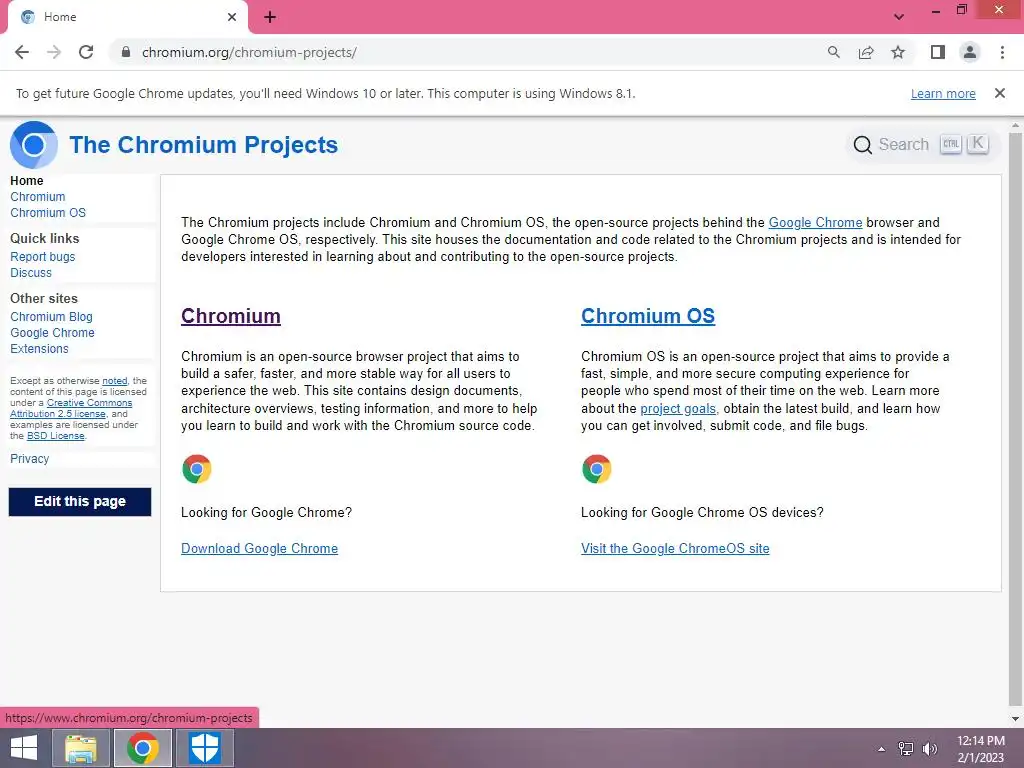Screen dimensions: 1024x768
Task: Click the network tray icon
Action: [906, 749]
